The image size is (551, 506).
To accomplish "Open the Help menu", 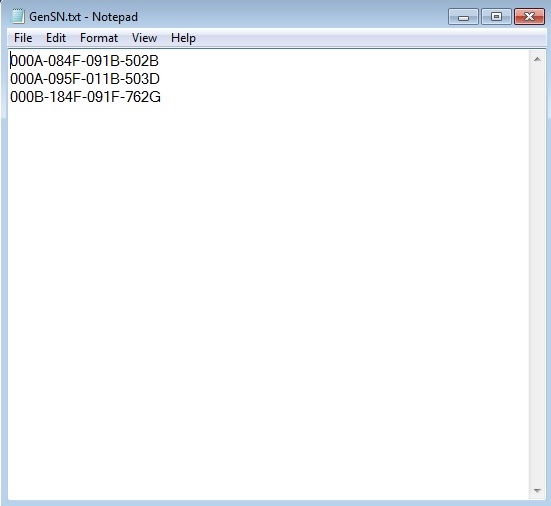I will [x=183, y=38].
